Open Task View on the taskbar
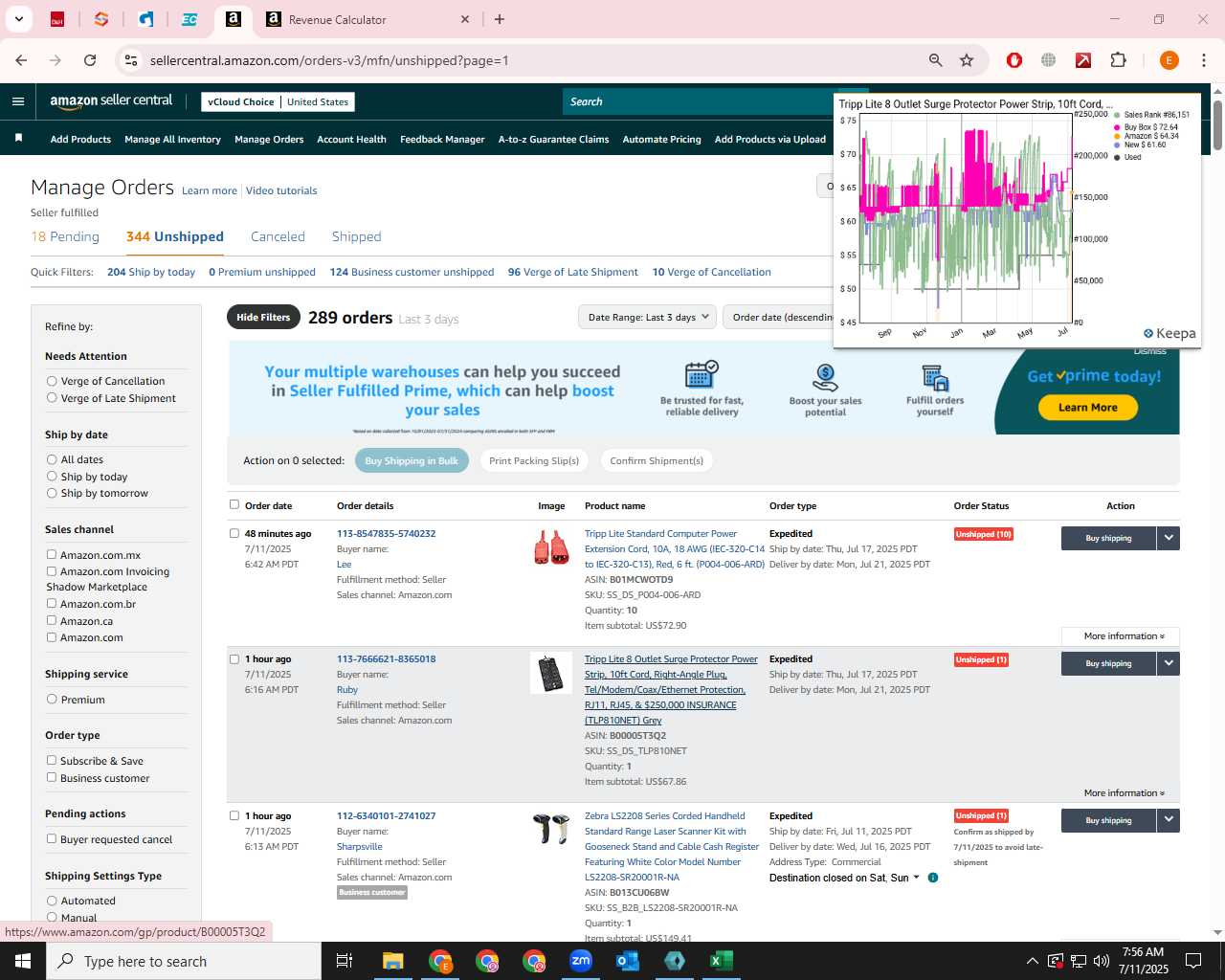The width and height of the screenshot is (1225, 980). pos(345,961)
